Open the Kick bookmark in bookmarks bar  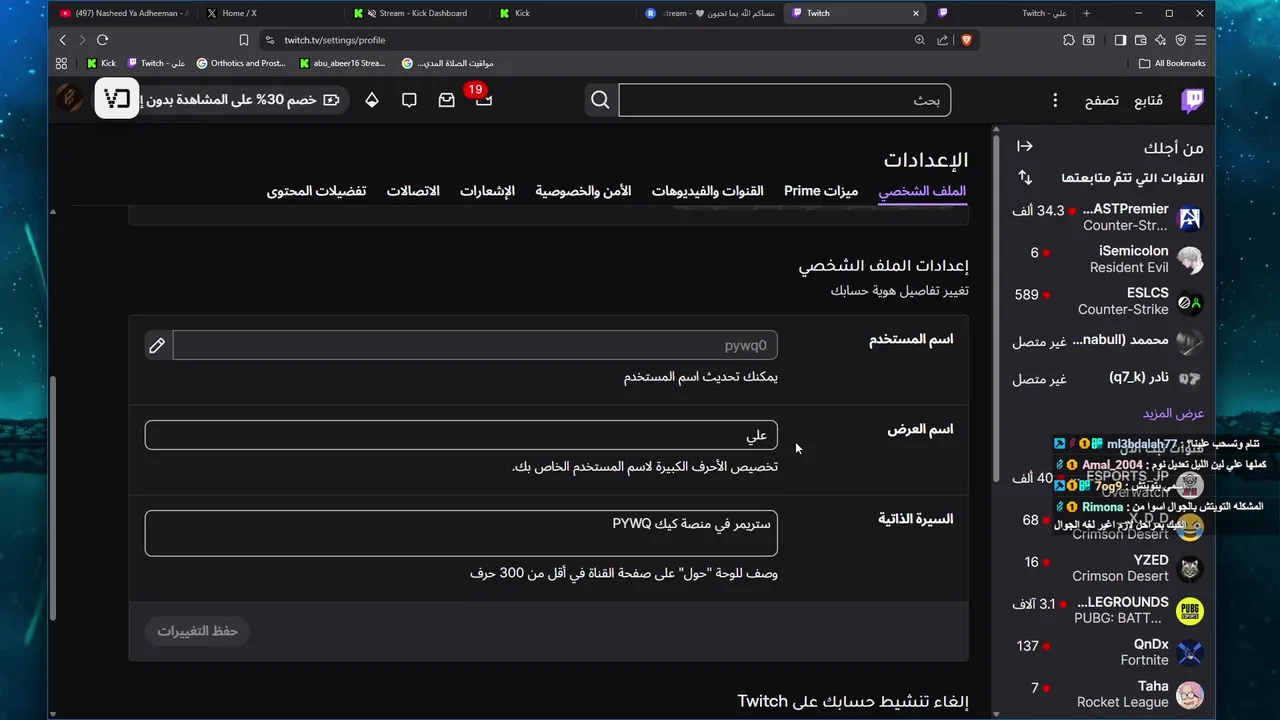click(101, 63)
